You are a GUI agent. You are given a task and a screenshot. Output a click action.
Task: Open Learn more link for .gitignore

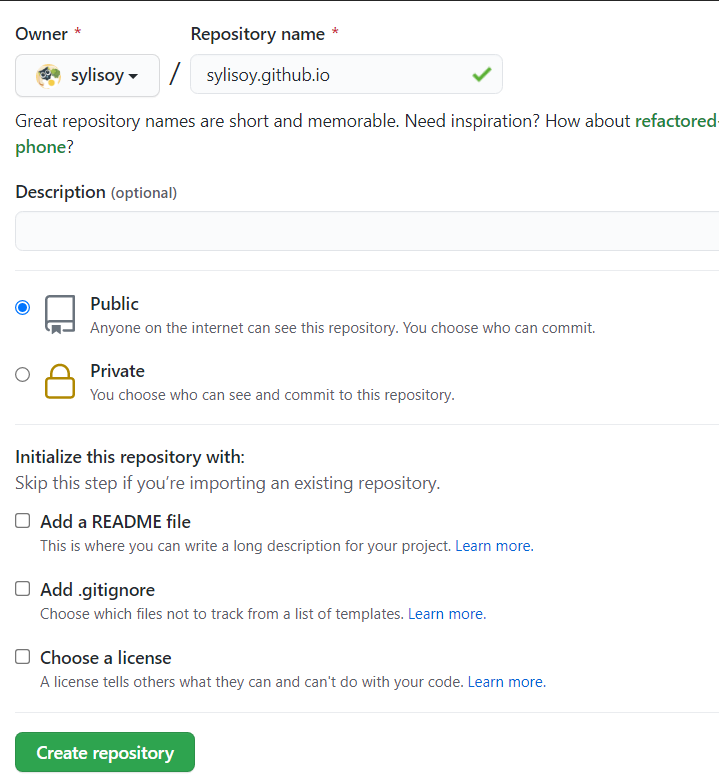point(446,614)
